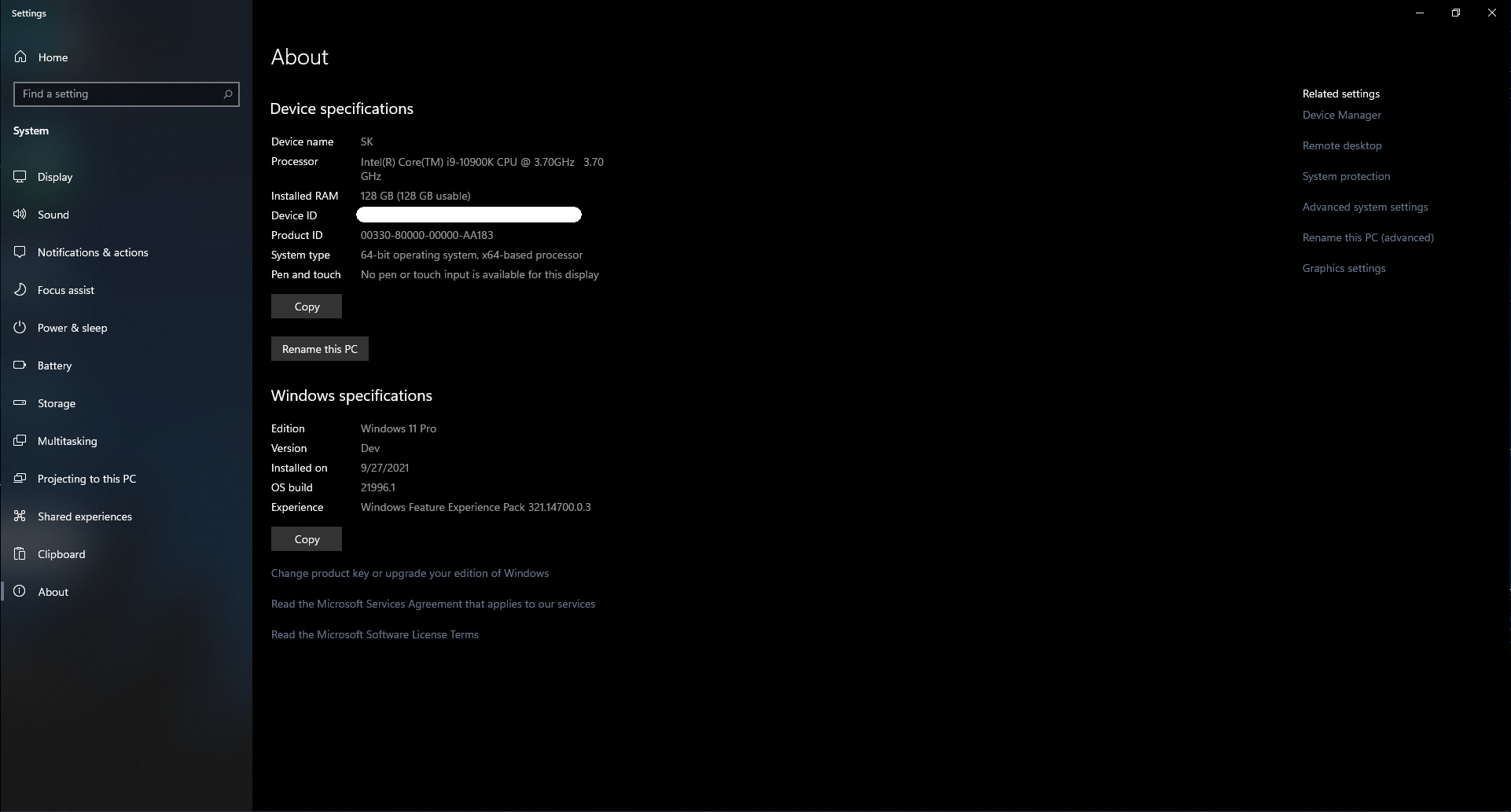Go to Battery settings
Image resolution: width=1511 pixels, height=812 pixels.
[126, 366]
